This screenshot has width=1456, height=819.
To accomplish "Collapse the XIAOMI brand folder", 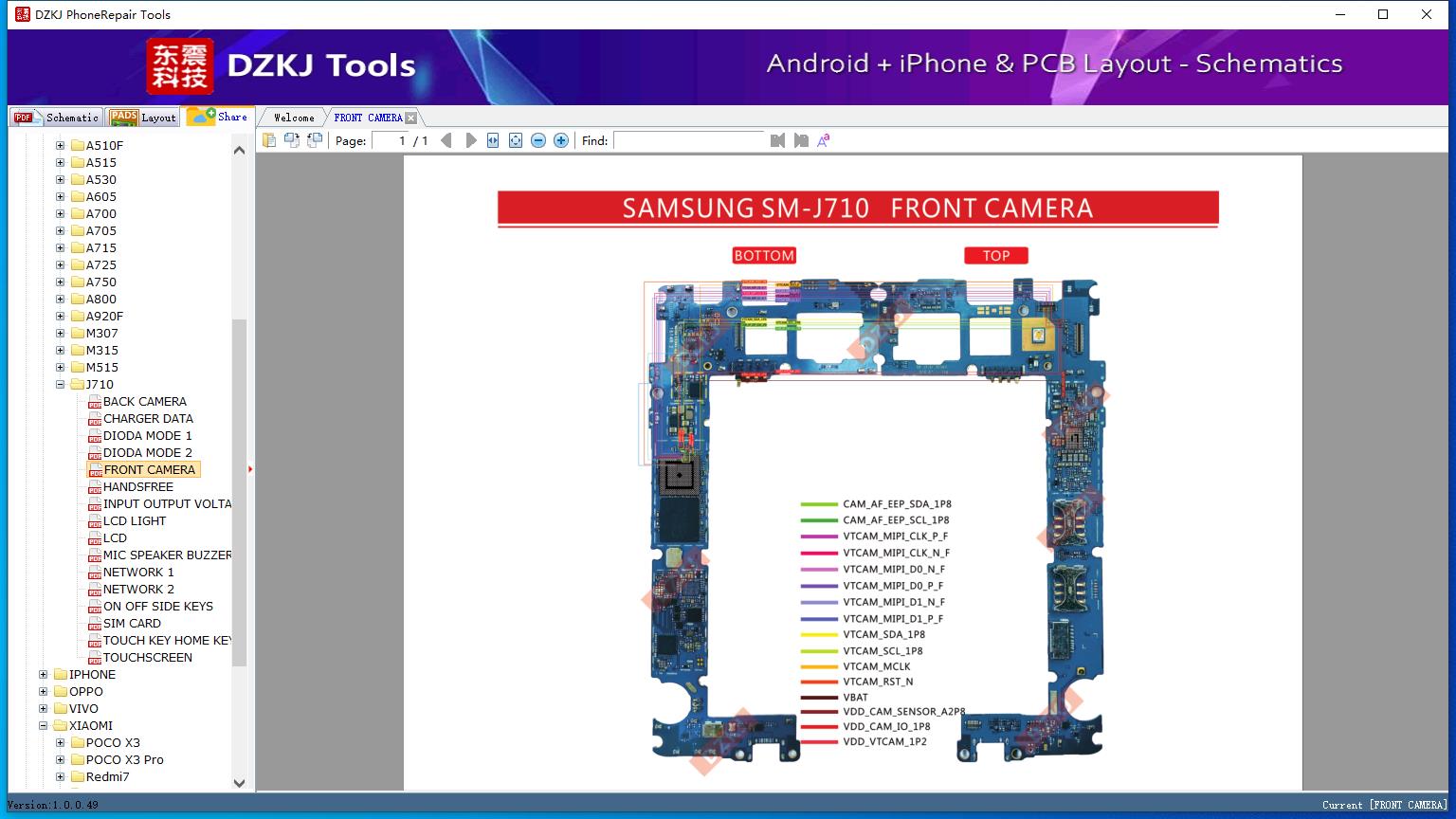I will 44,726.
